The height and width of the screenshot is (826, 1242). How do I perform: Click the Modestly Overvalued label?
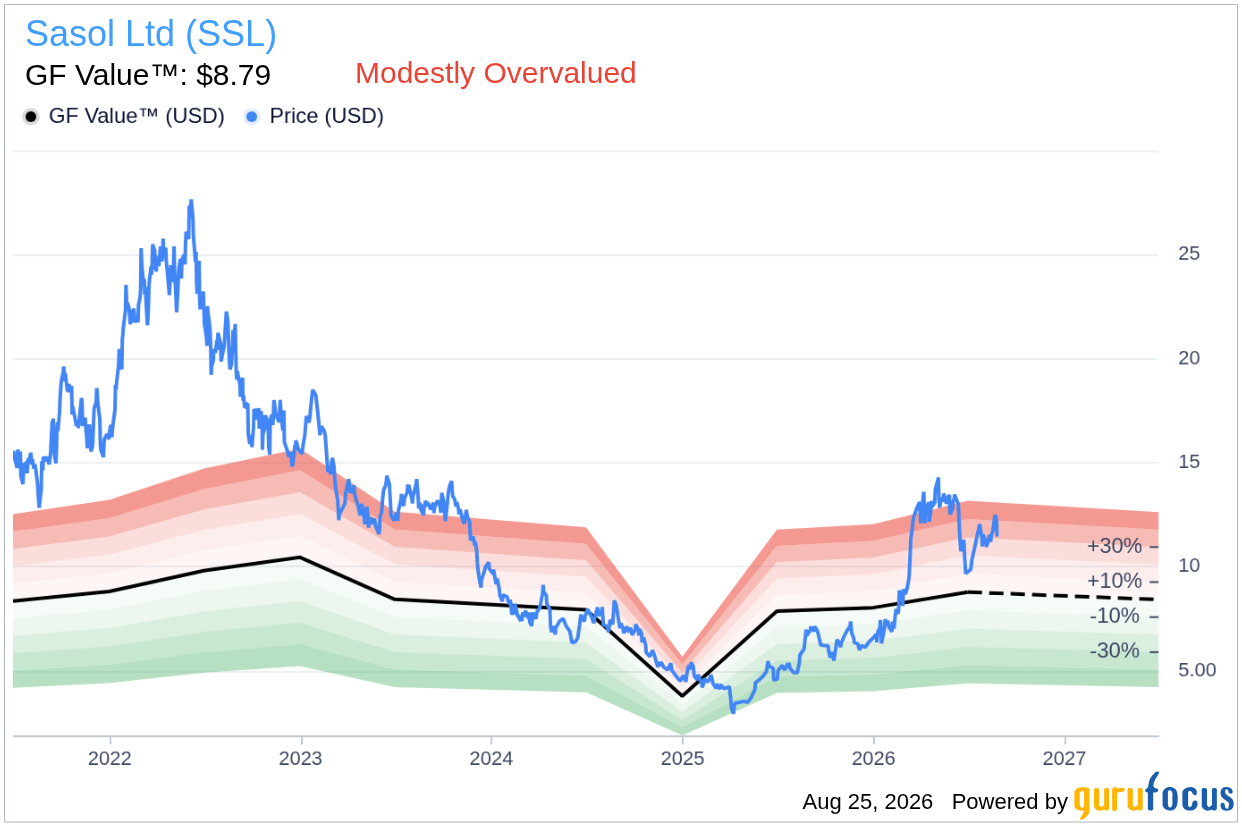496,73
